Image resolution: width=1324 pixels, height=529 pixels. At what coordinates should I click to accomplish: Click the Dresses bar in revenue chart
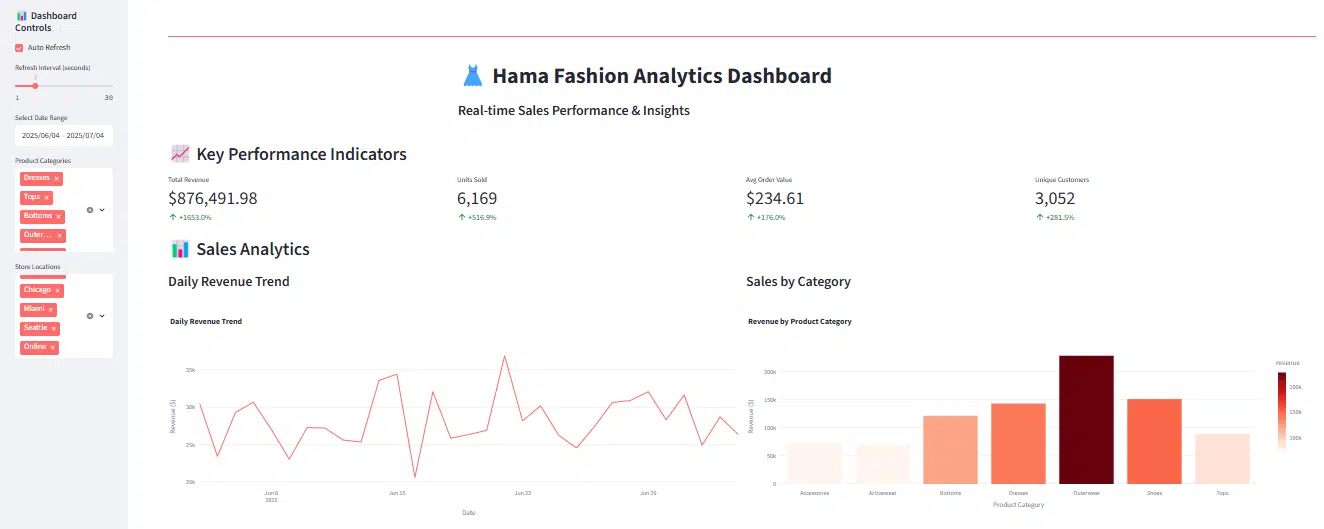pyautogui.click(x=1018, y=444)
